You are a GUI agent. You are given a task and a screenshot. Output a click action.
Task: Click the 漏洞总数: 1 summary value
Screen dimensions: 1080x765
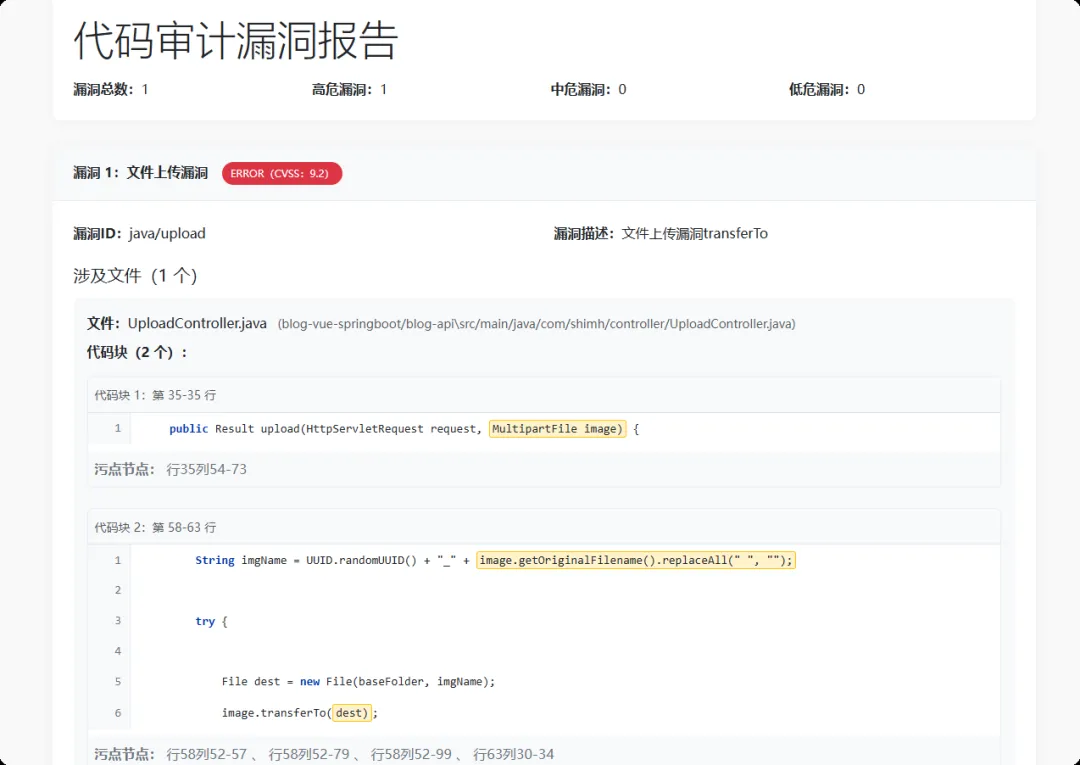click(111, 90)
